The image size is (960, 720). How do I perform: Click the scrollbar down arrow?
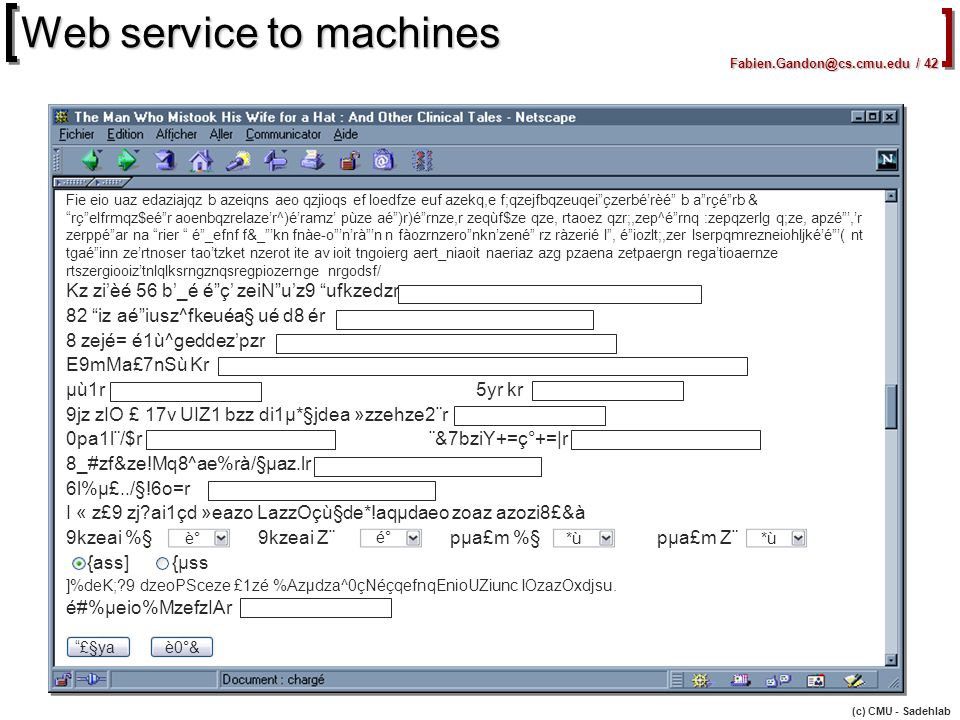pos(891,660)
